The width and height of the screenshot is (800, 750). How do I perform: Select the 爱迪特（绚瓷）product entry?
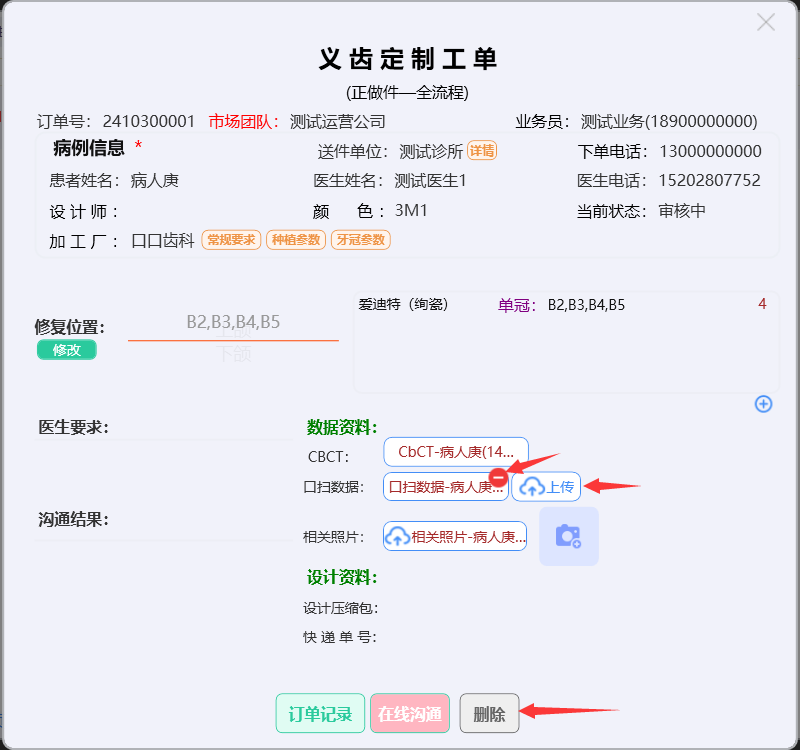pos(403,305)
